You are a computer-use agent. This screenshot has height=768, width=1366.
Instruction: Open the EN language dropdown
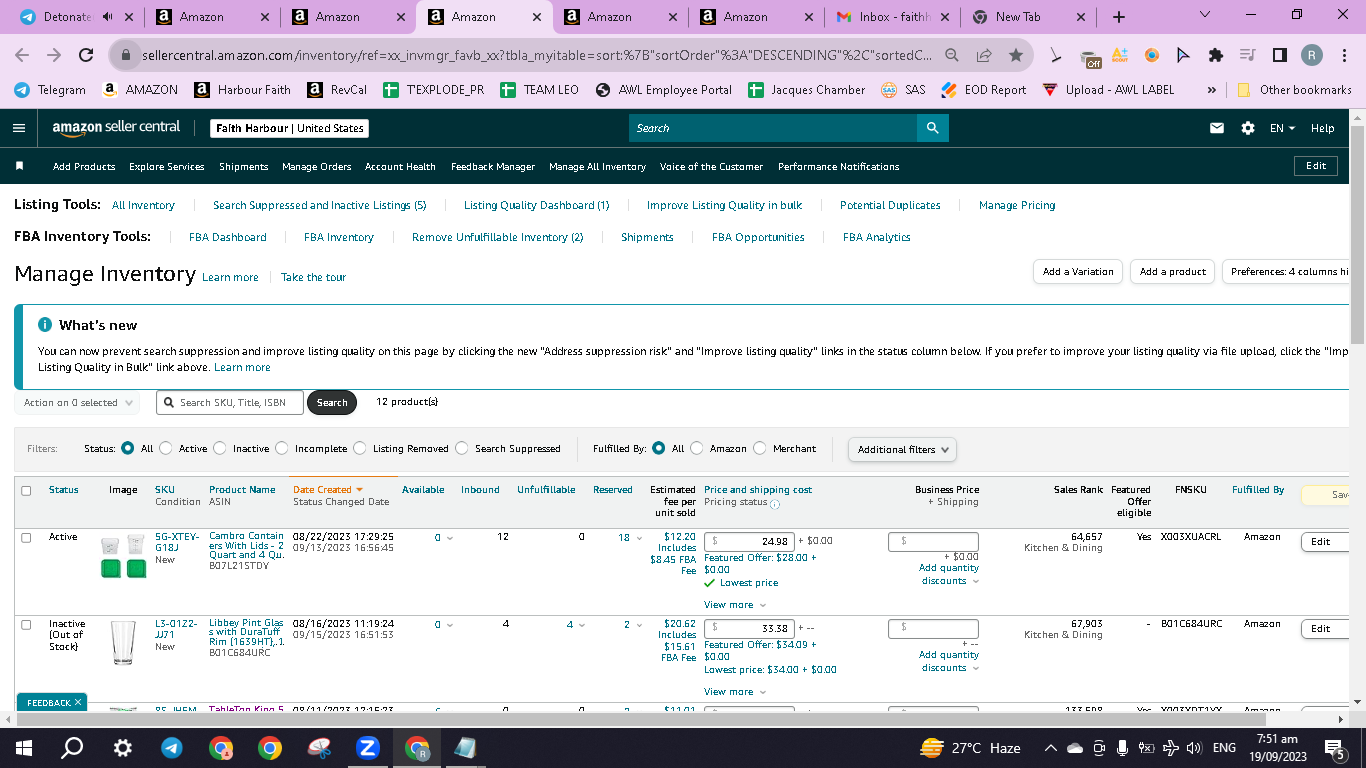tap(1282, 128)
